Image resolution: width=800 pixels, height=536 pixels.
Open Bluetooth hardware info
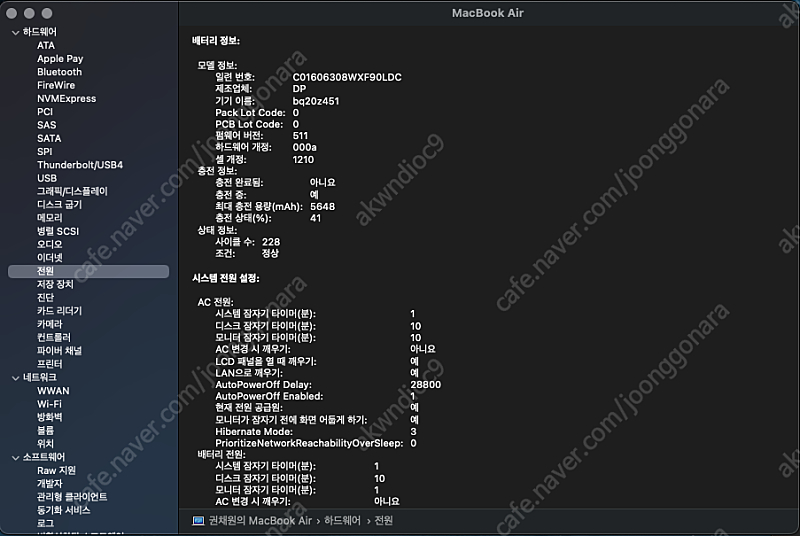pyautogui.click(x=59, y=72)
